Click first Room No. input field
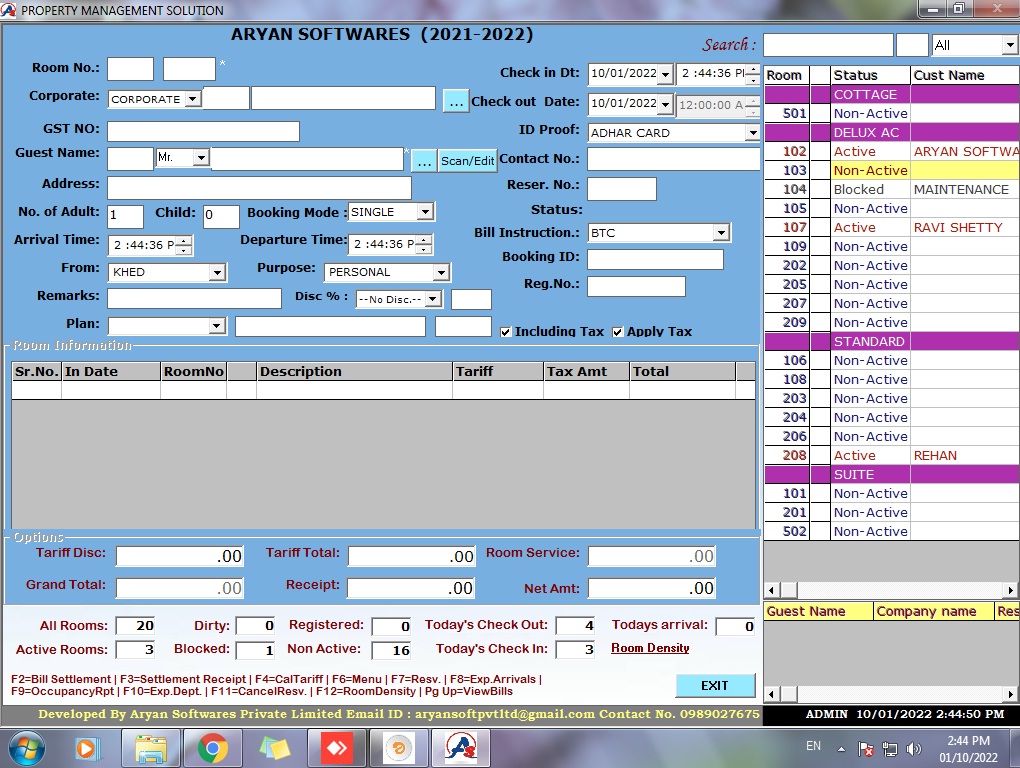The width and height of the screenshot is (1020, 768). coord(130,69)
